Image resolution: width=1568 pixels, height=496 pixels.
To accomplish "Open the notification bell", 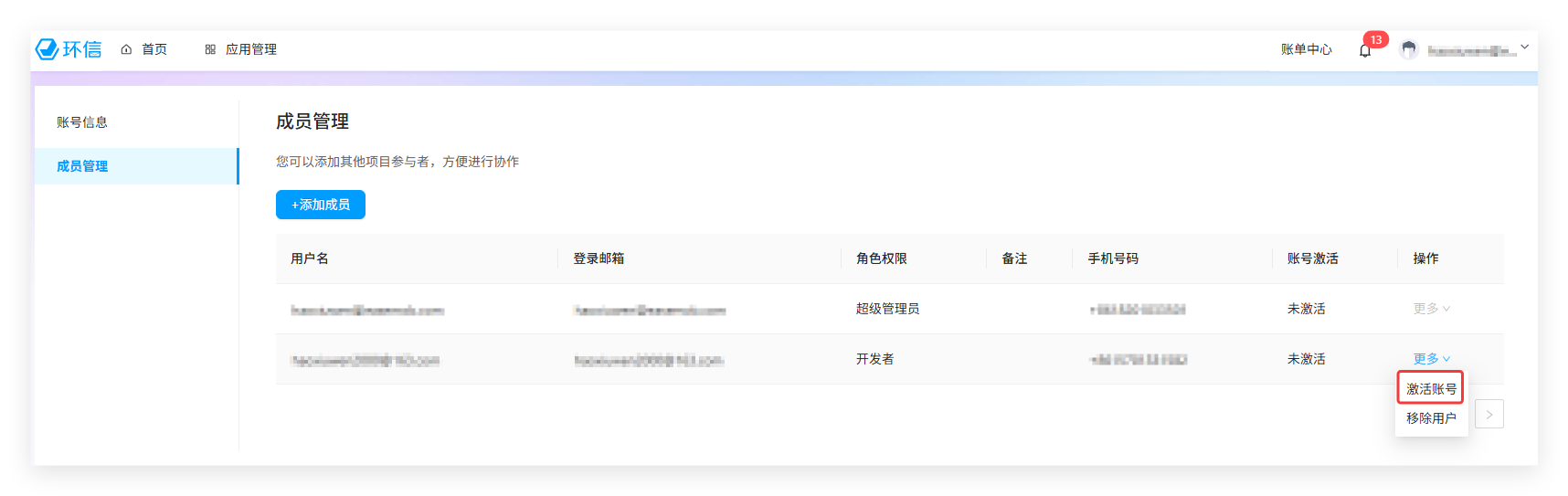I will point(1365,51).
